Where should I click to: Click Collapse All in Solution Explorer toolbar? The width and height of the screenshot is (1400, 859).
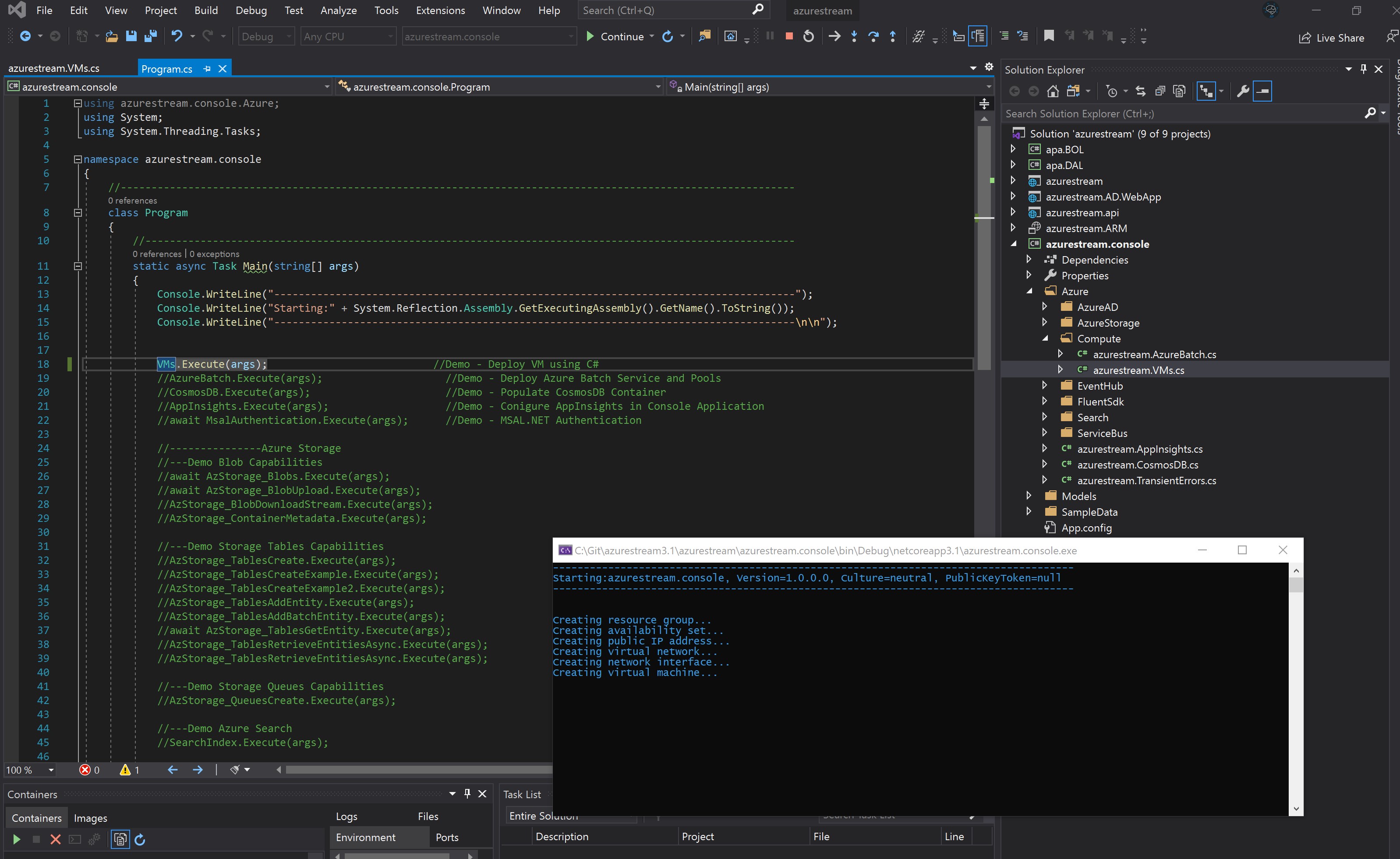click(x=1160, y=91)
